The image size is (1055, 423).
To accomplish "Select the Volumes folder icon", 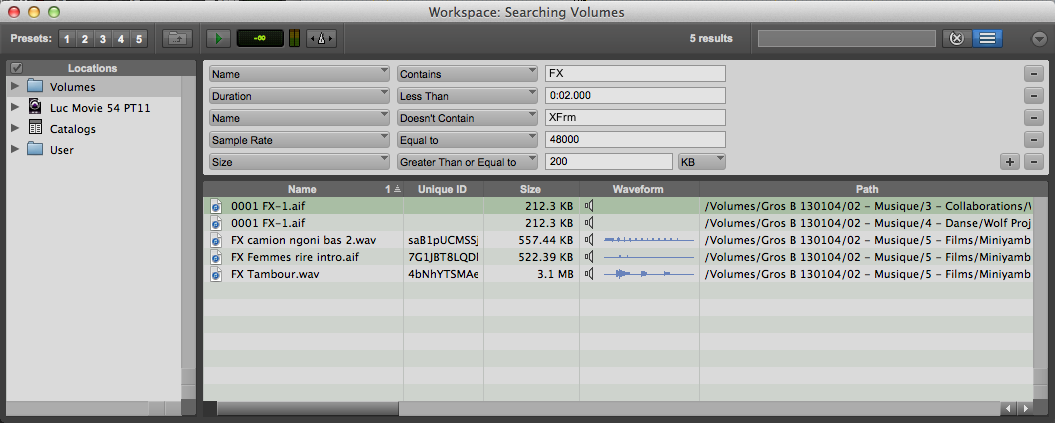I will (x=36, y=87).
